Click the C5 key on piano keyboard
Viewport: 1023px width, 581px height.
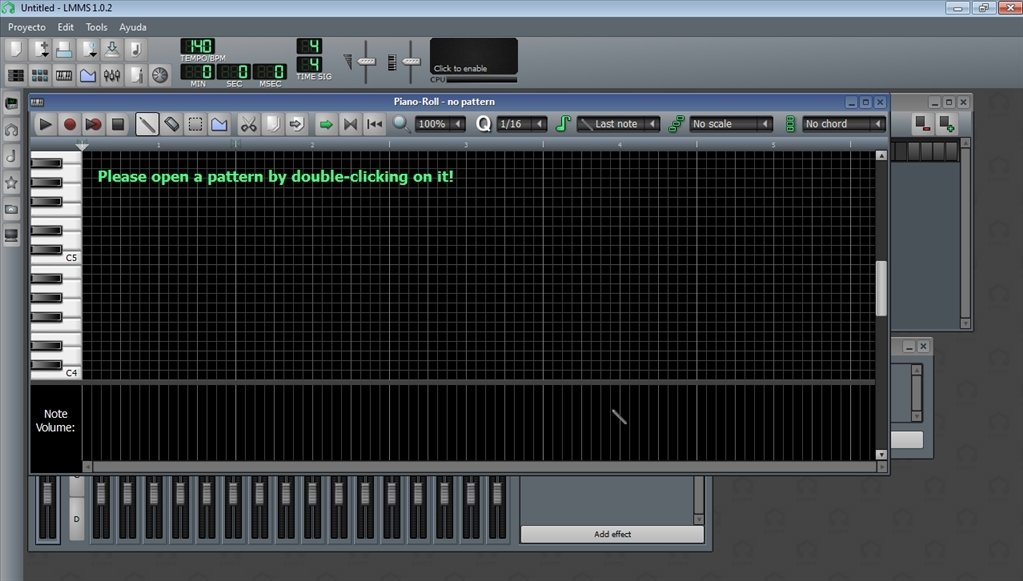[x=56, y=258]
